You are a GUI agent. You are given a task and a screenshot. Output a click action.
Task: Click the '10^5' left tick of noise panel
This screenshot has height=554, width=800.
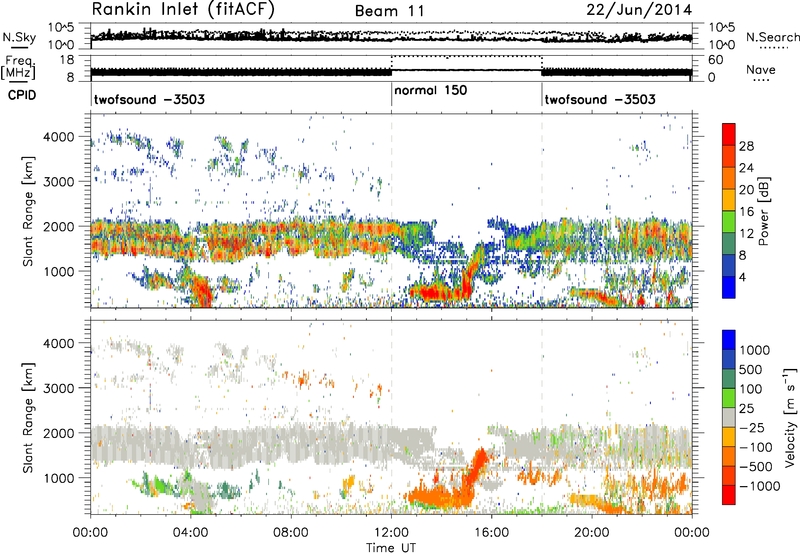[61, 27]
